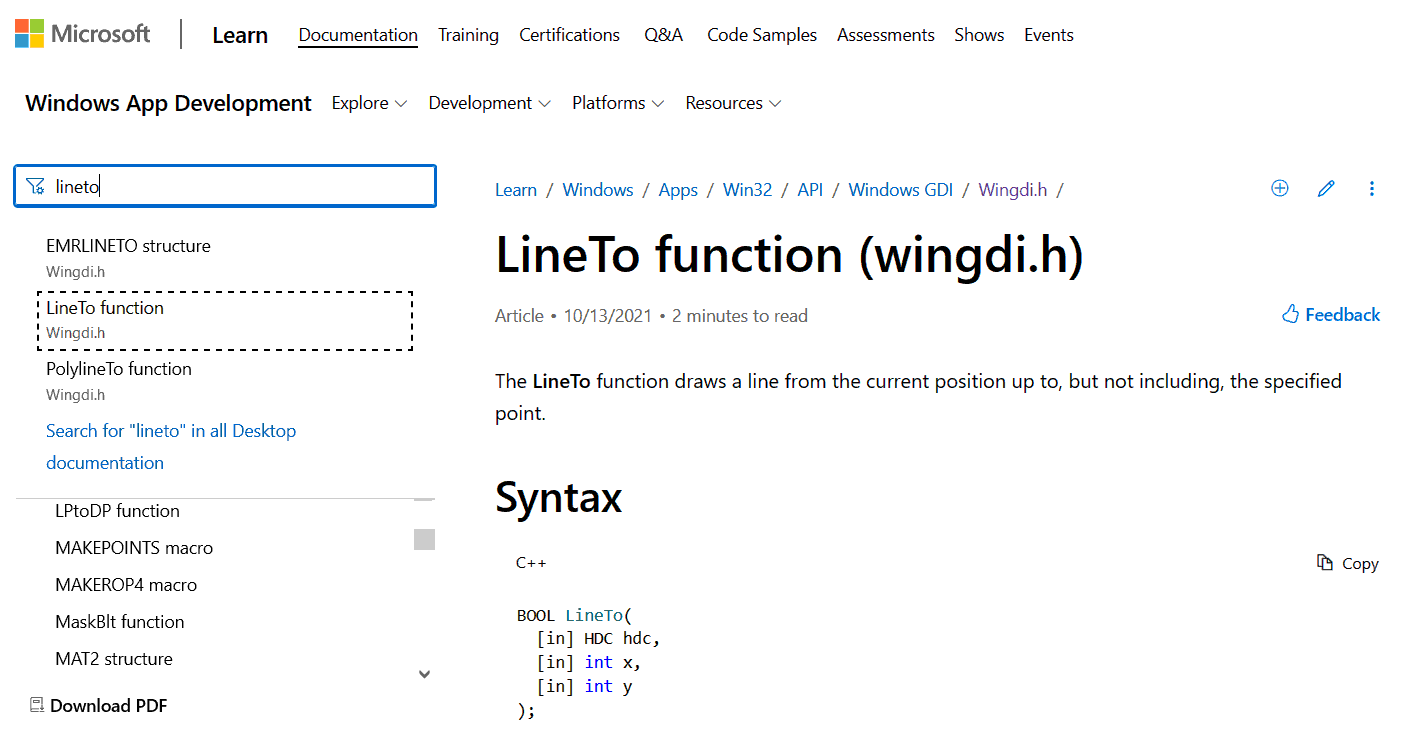Click the Learn breadcrumb link
The width and height of the screenshot is (1404, 735).
516,190
